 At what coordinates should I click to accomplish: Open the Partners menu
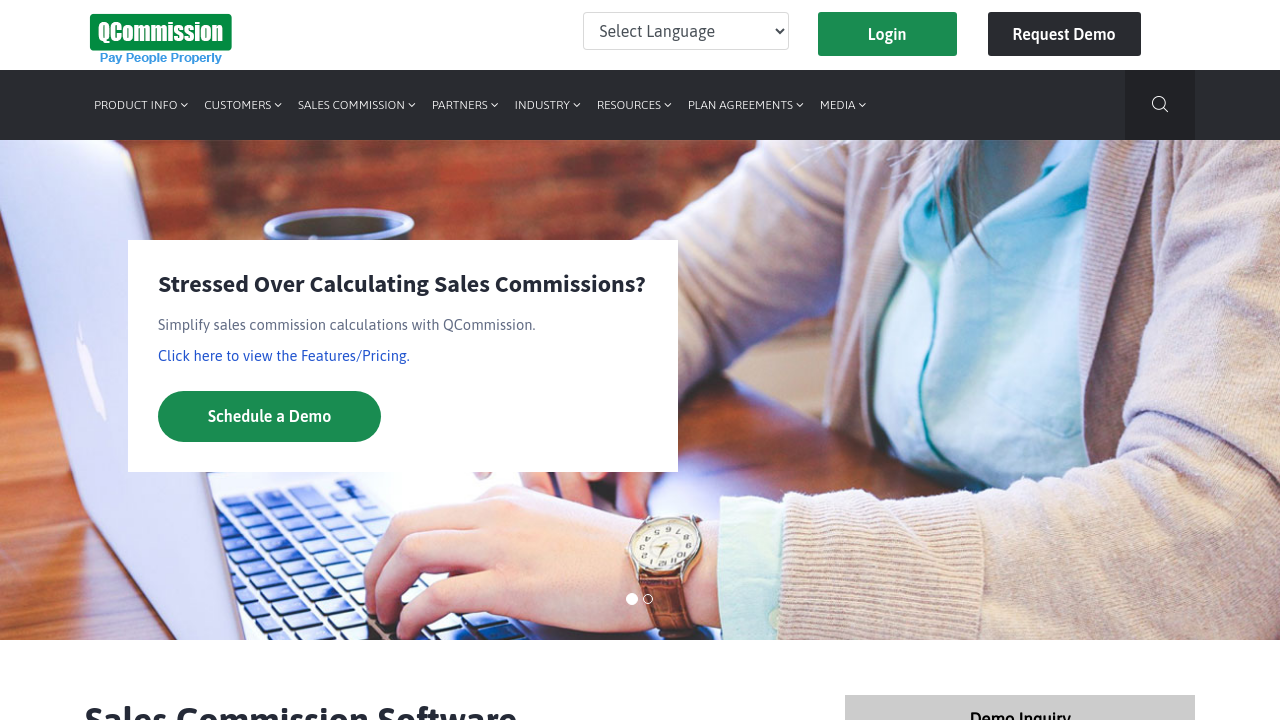coord(465,105)
